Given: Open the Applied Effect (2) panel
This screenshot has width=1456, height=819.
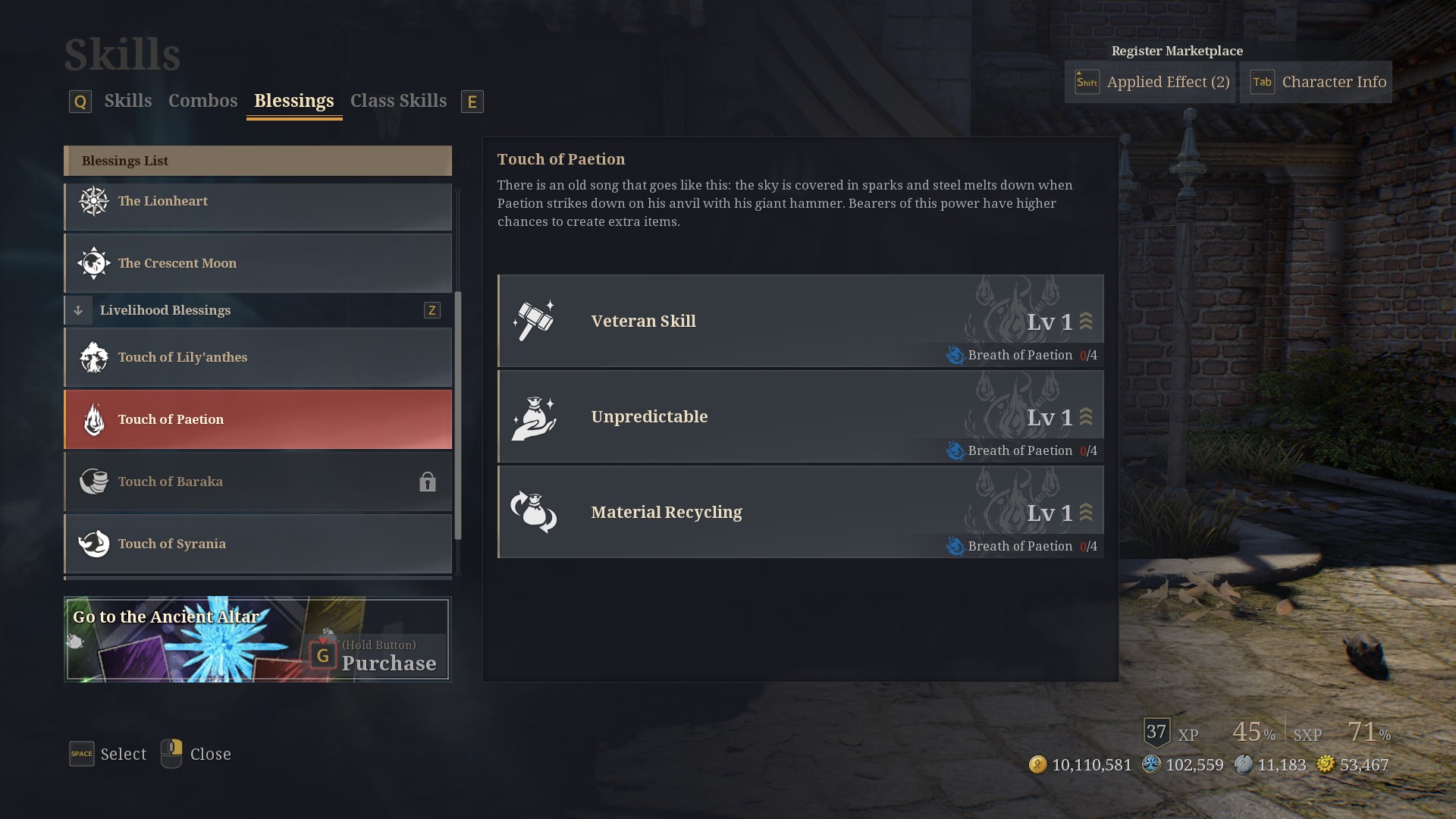Looking at the screenshot, I should click(x=1150, y=82).
